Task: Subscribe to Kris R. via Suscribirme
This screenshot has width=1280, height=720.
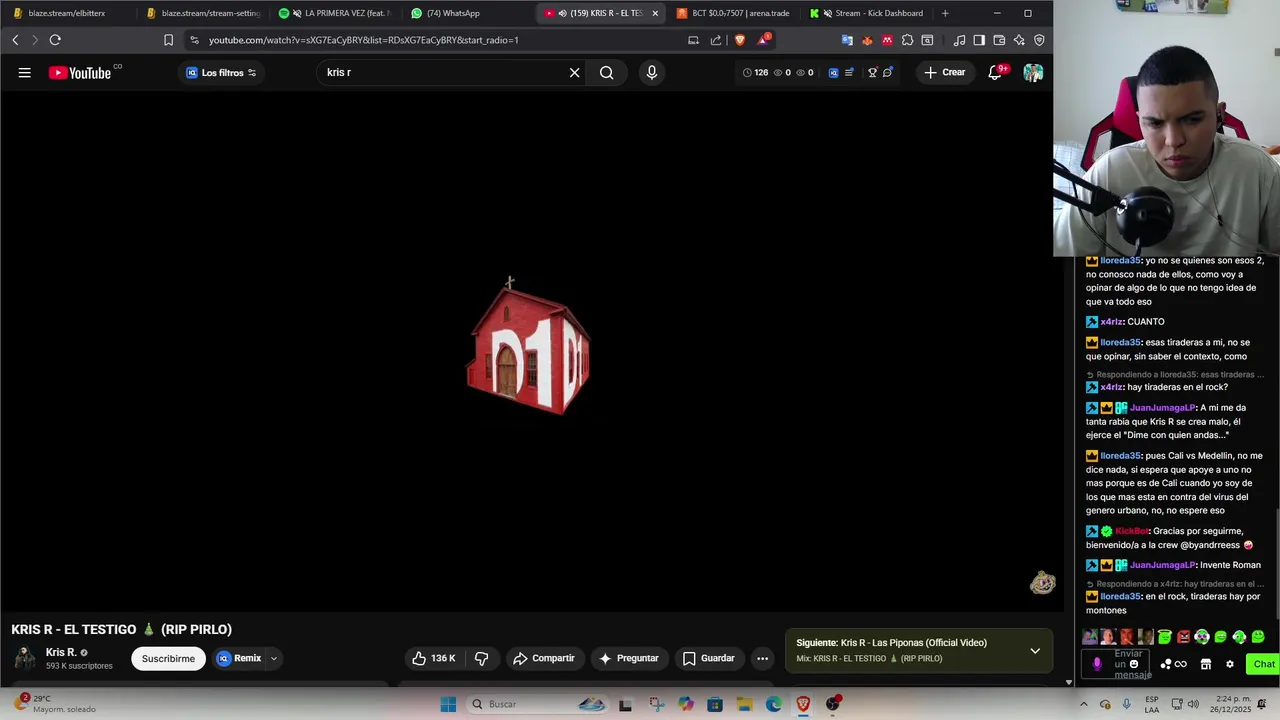Action: coord(168,658)
